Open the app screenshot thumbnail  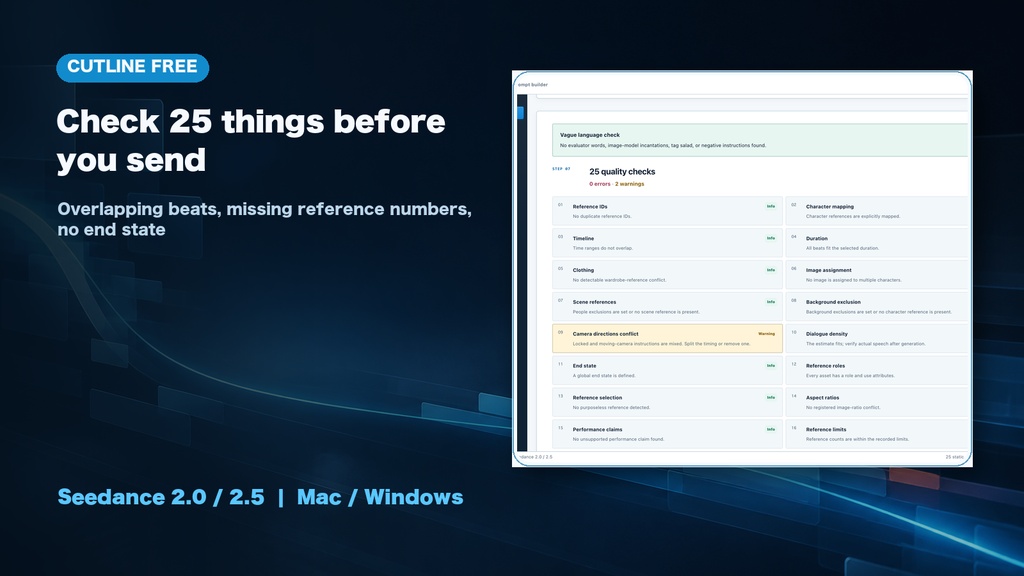point(742,268)
